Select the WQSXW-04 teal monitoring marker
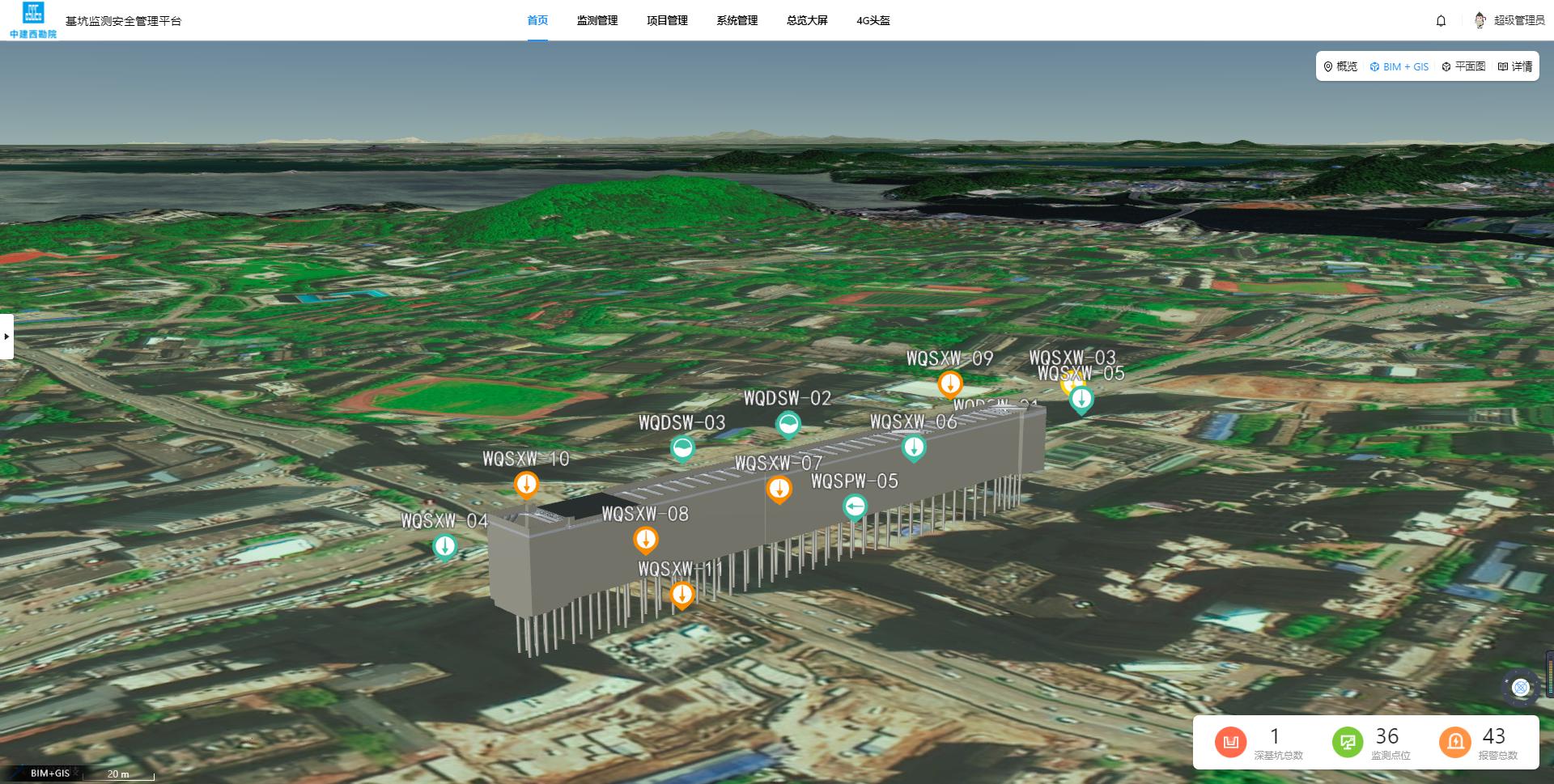 (x=444, y=547)
